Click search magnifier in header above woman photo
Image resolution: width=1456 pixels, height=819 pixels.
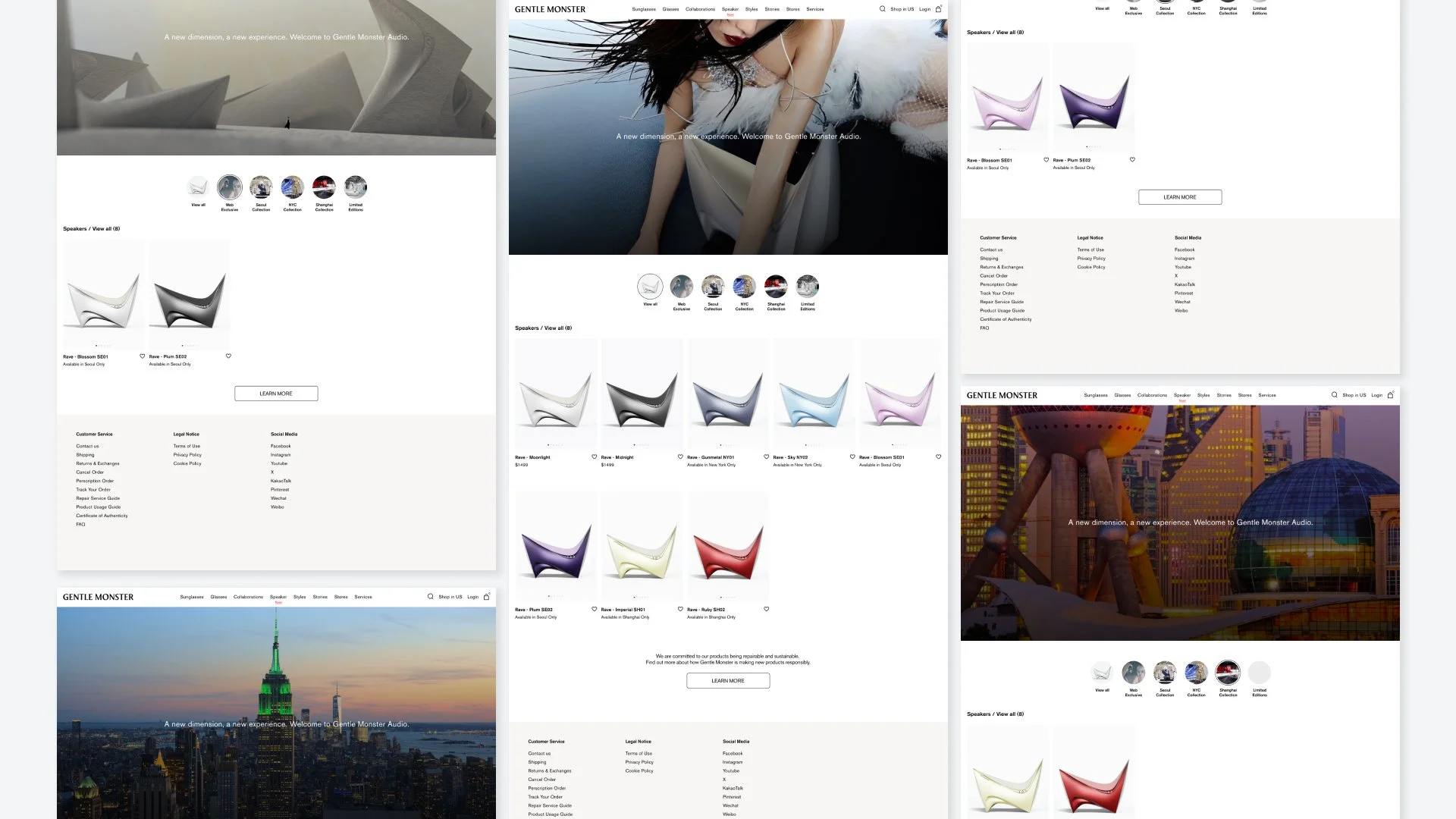[882, 9]
